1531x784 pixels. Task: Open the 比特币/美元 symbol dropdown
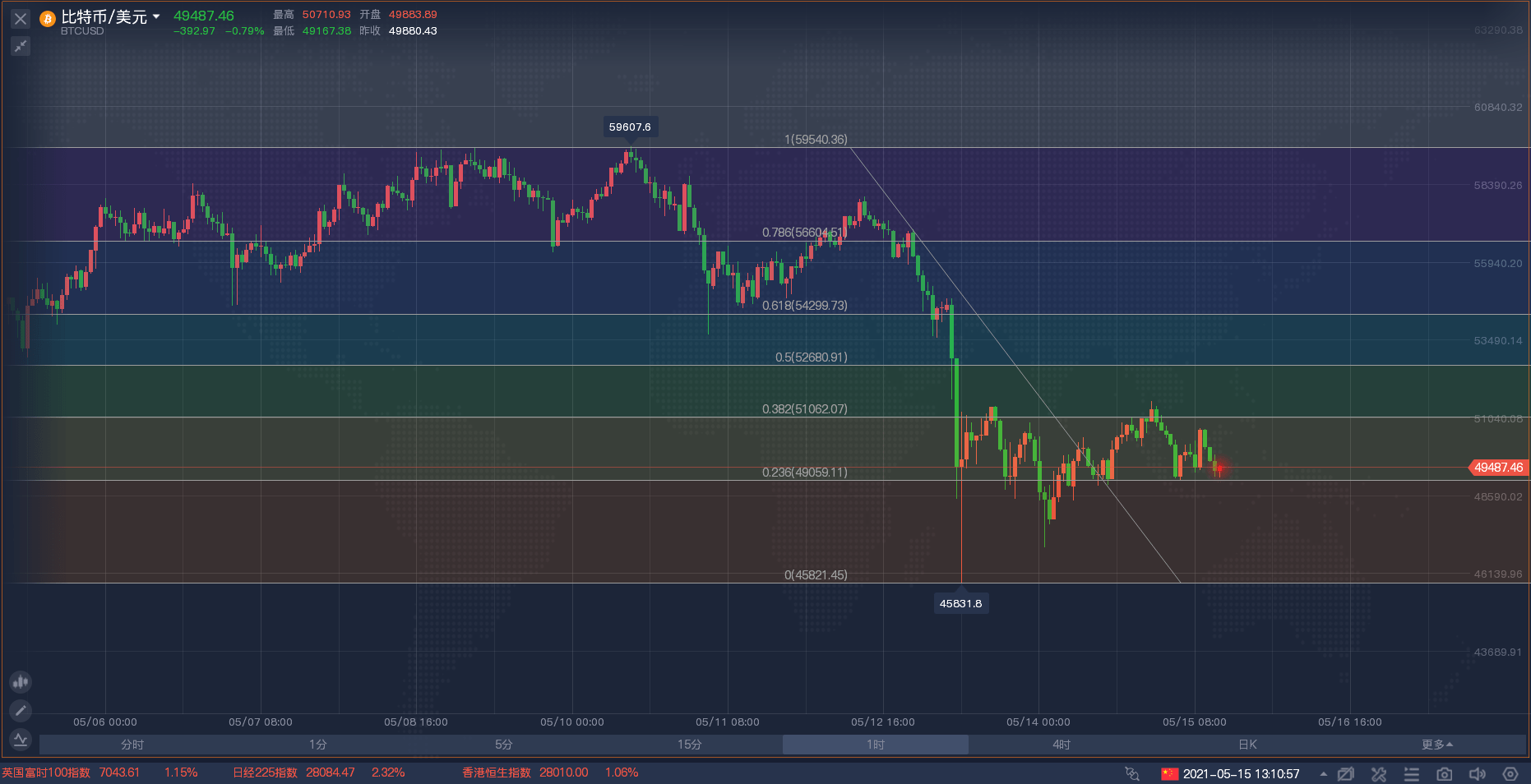click(156, 16)
